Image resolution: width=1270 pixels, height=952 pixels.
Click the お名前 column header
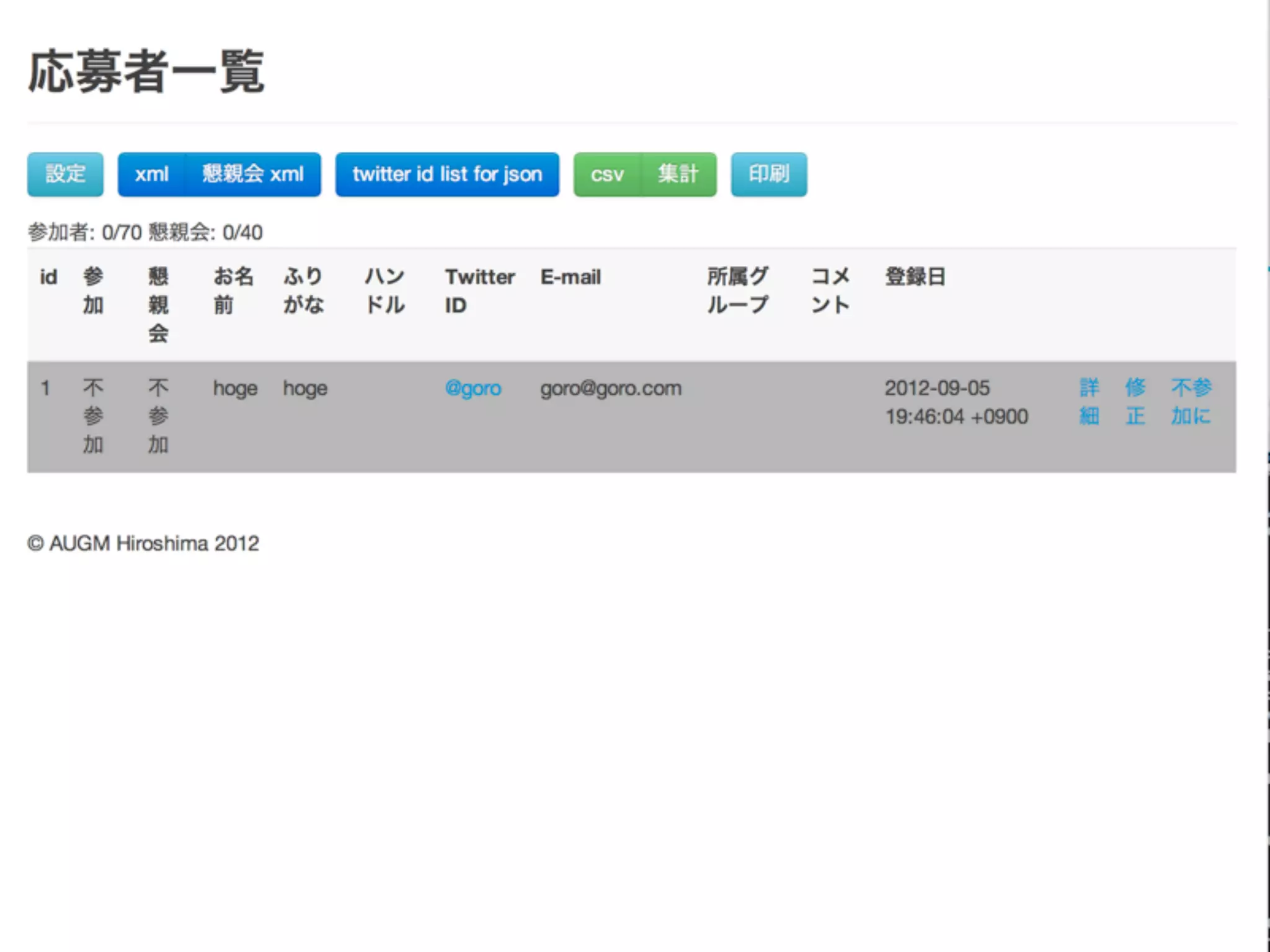(x=233, y=291)
